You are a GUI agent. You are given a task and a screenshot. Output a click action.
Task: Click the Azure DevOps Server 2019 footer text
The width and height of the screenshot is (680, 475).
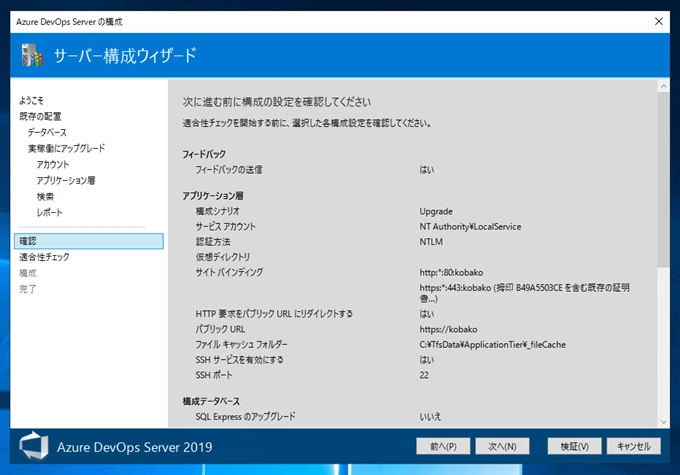(x=134, y=447)
